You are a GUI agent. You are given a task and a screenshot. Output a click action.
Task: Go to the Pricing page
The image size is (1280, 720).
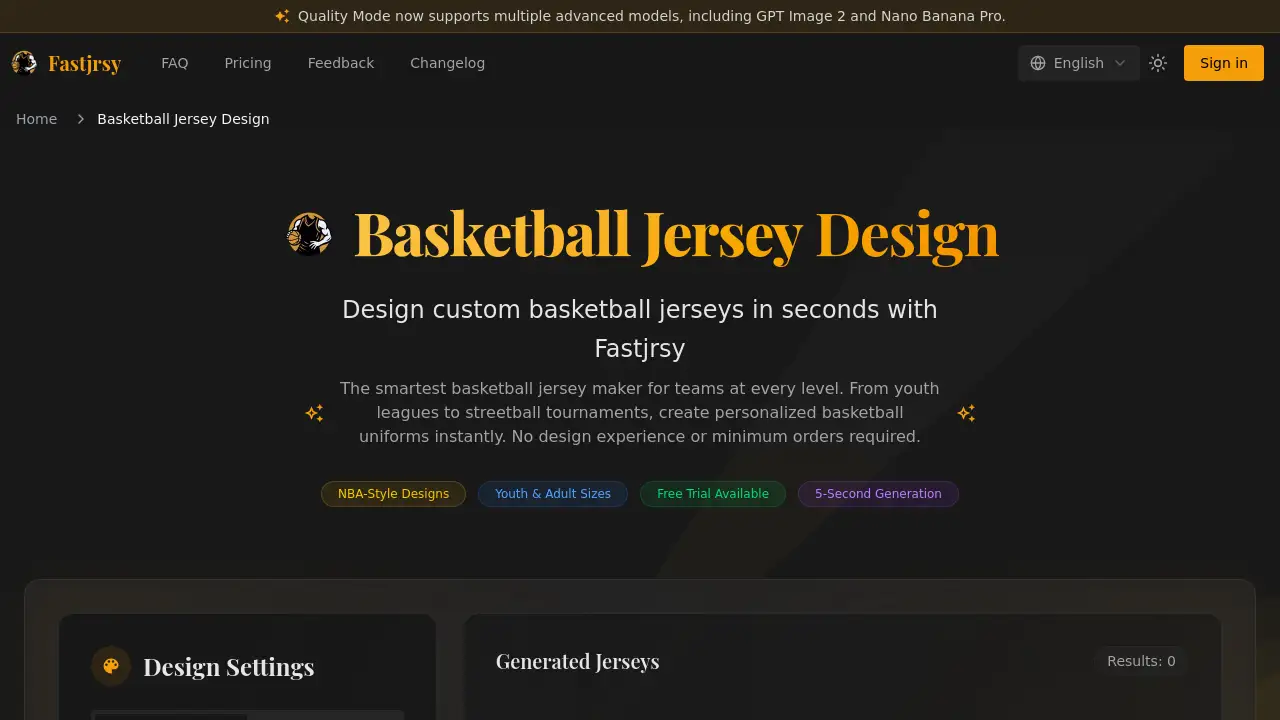(248, 63)
